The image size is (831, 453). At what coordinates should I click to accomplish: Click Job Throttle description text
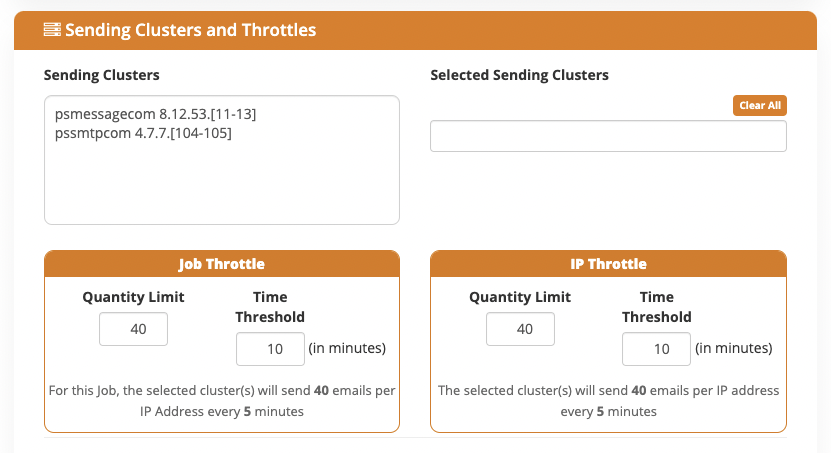click(x=222, y=401)
